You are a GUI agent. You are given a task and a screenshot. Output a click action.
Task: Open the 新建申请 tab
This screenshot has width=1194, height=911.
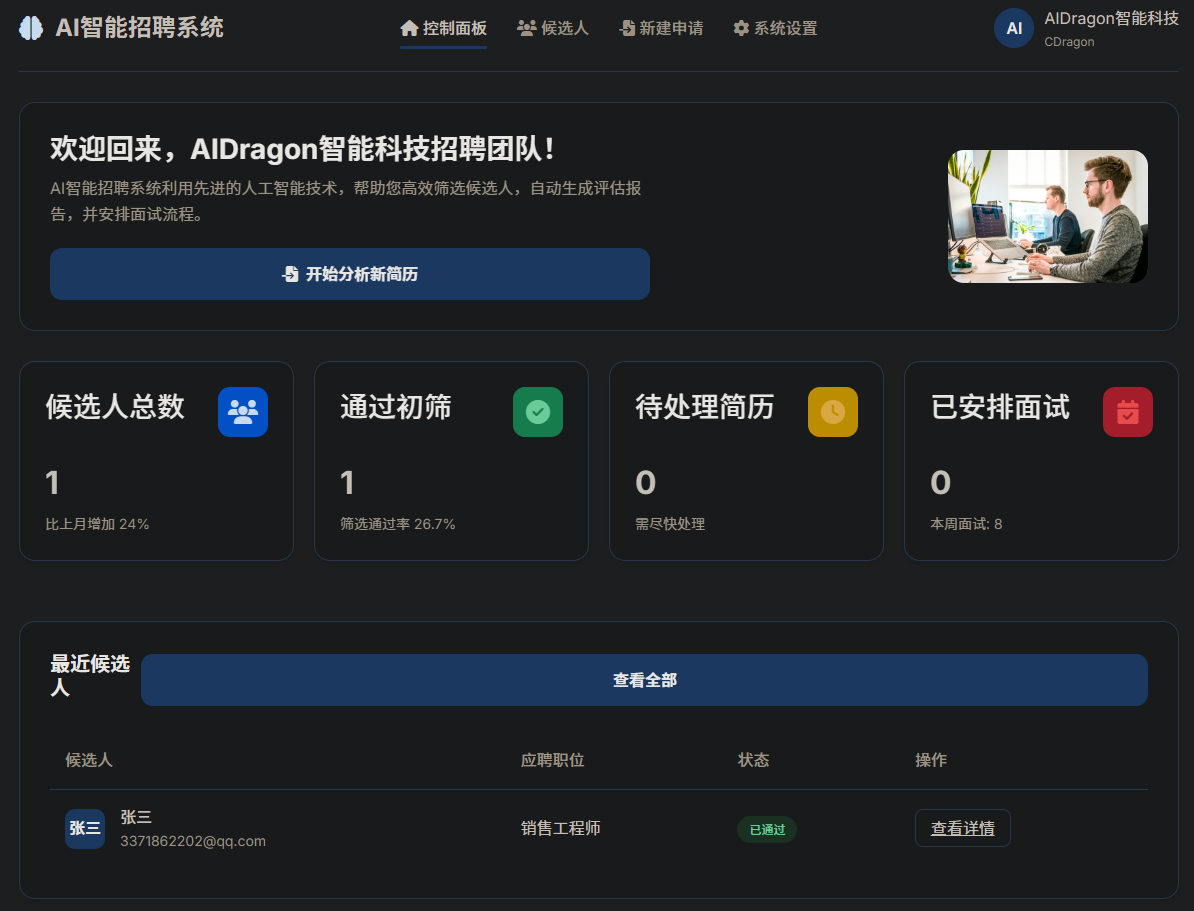661,28
